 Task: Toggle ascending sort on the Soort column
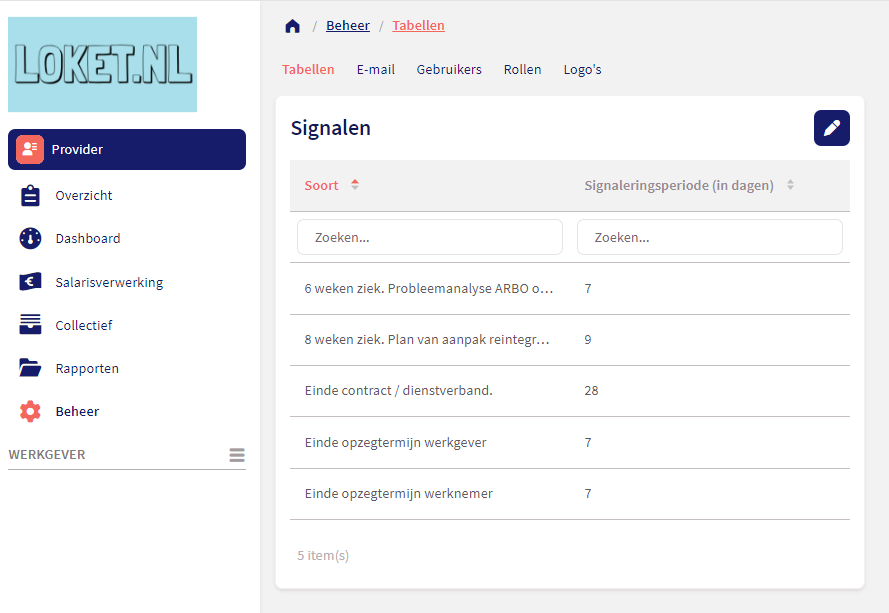[355, 181]
